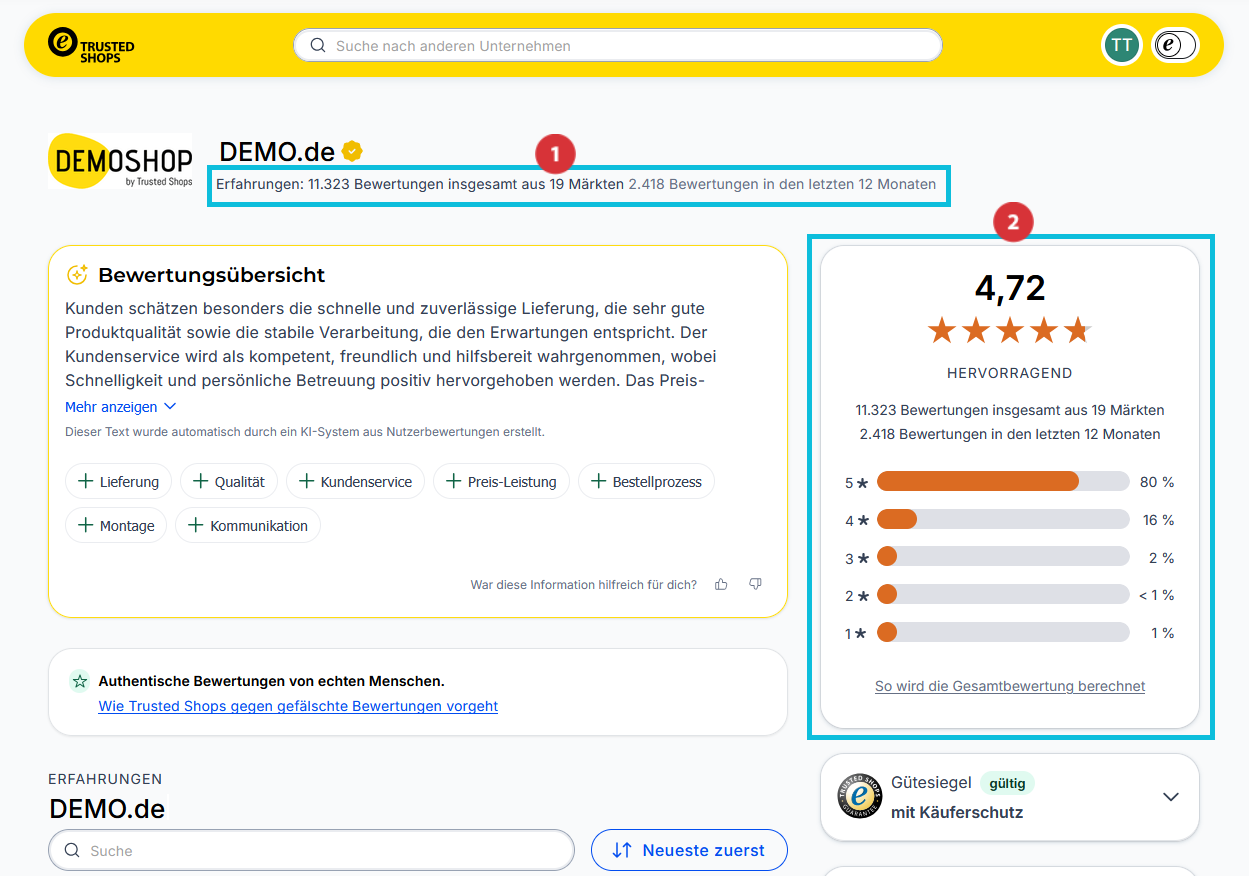Select the Preis-Leistung topic chip

click(x=502, y=481)
